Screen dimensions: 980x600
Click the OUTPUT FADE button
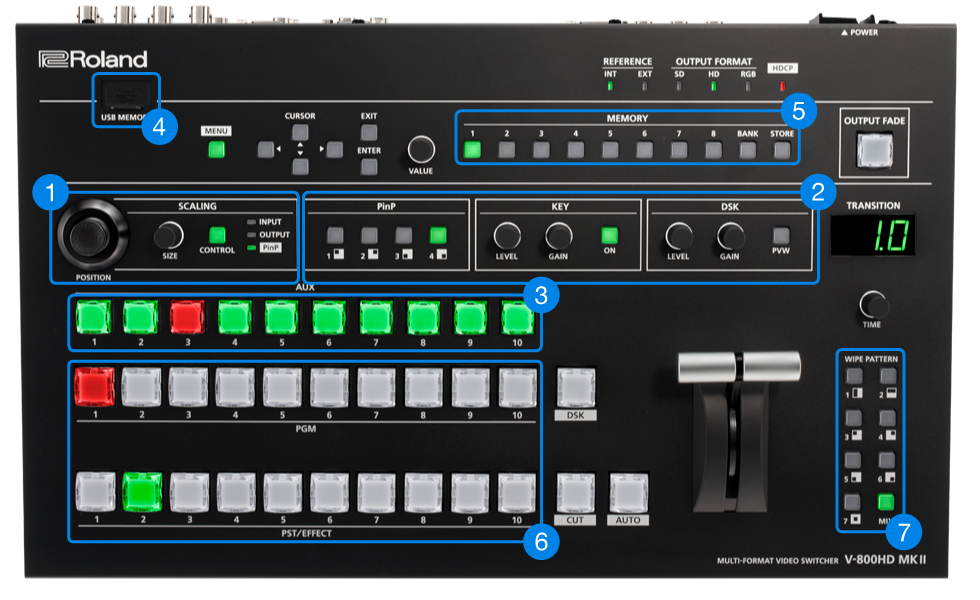pyautogui.click(x=874, y=151)
